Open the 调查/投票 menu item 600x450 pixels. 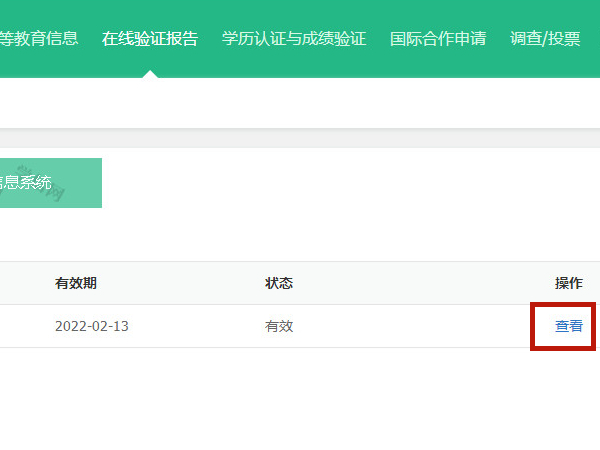pyautogui.click(x=544, y=39)
